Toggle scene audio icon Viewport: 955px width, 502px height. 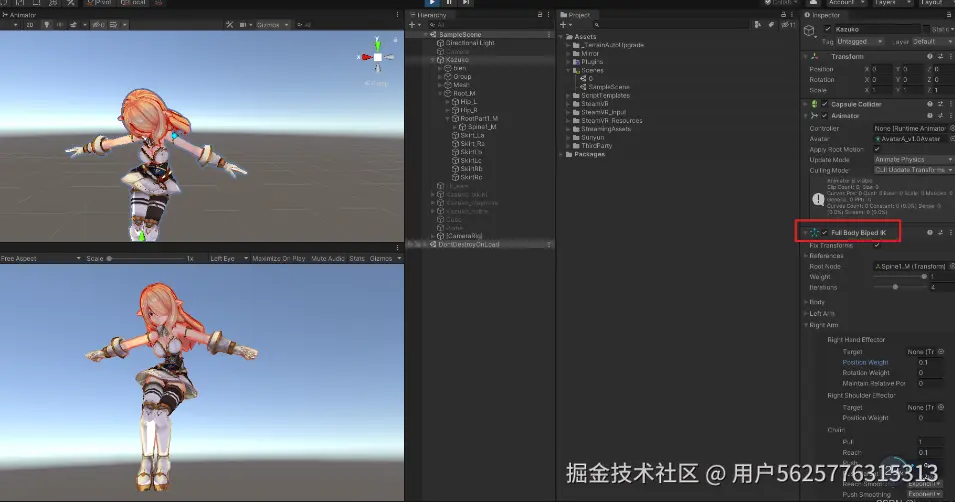(60, 25)
